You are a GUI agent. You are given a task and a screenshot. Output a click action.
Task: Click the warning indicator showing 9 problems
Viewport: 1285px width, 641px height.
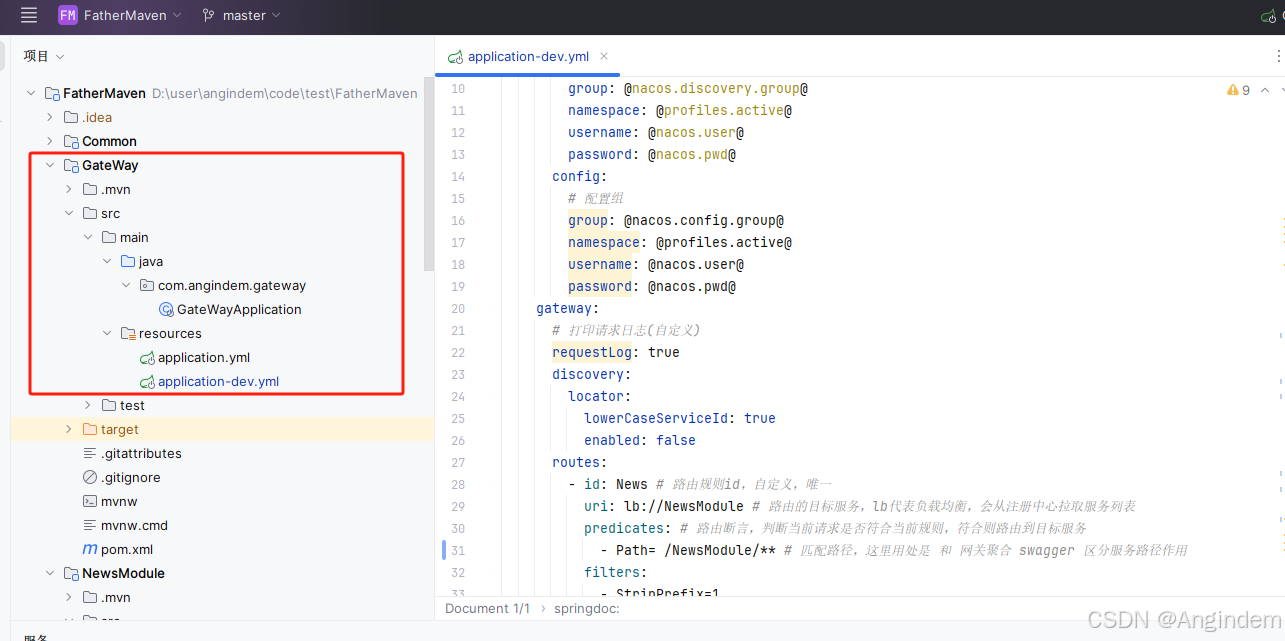[x=1239, y=90]
